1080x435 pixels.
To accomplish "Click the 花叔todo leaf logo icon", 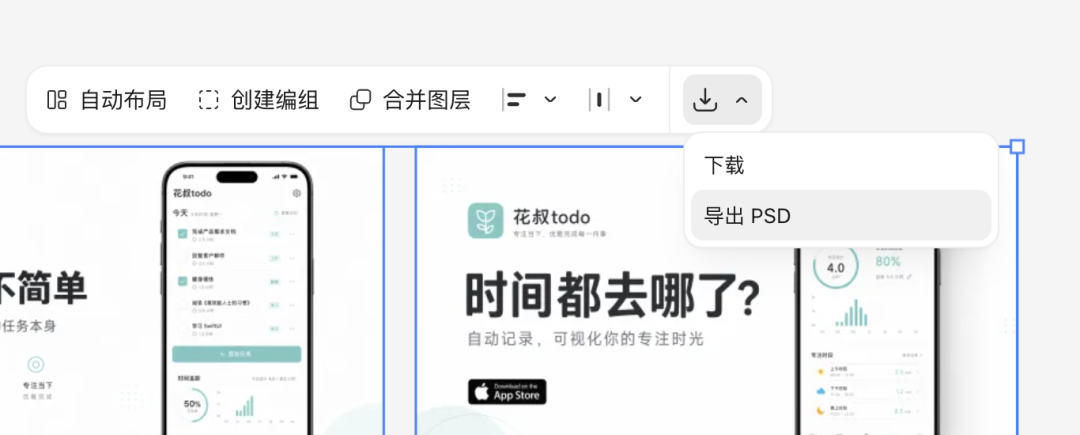I will (486, 220).
